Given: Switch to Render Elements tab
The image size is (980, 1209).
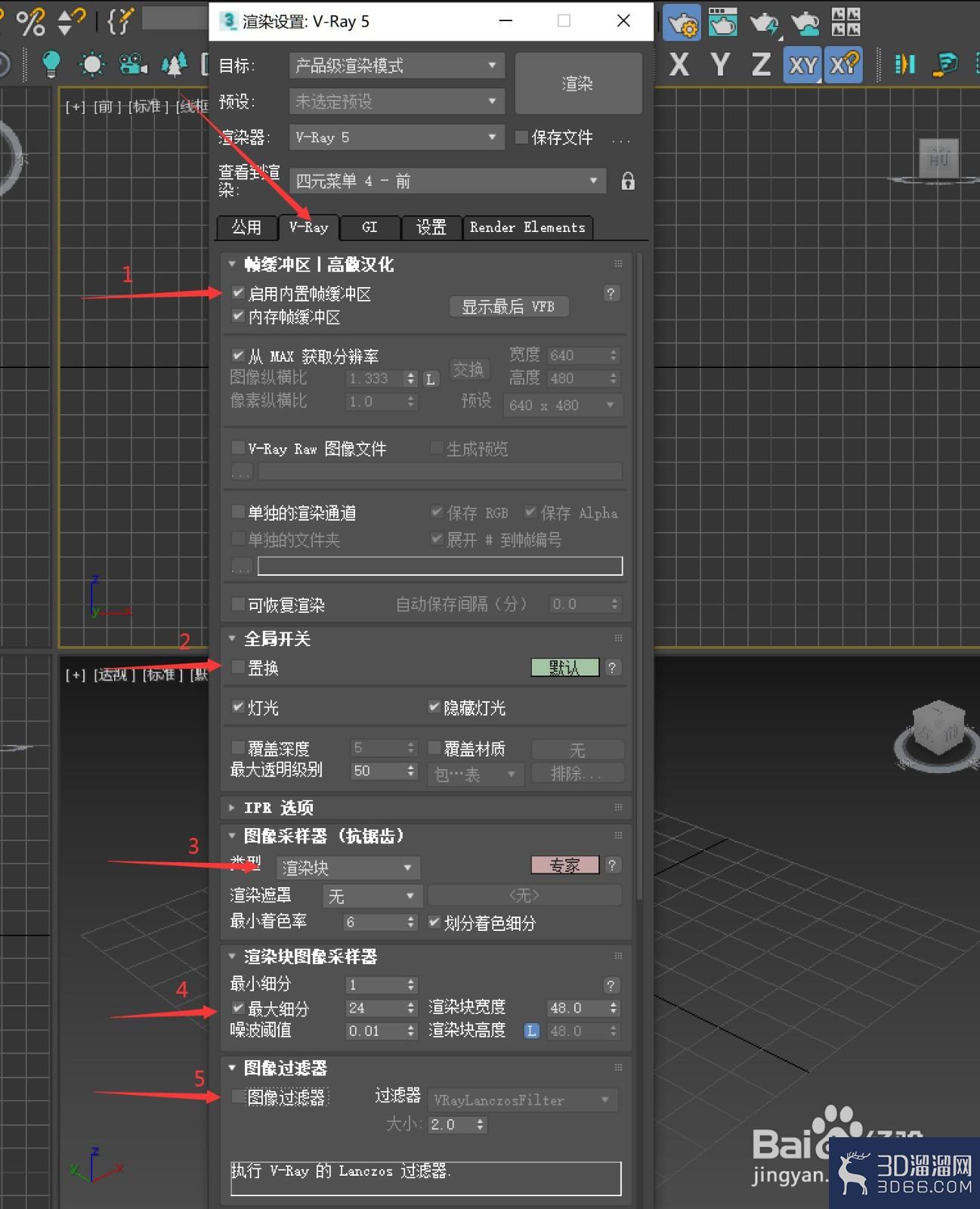Looking at the screenshot, I should coord(527,227).
